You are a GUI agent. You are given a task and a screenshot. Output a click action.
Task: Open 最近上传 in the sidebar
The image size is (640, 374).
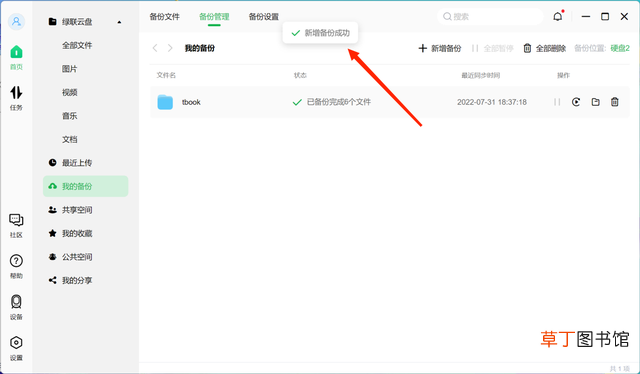(77, 163)
